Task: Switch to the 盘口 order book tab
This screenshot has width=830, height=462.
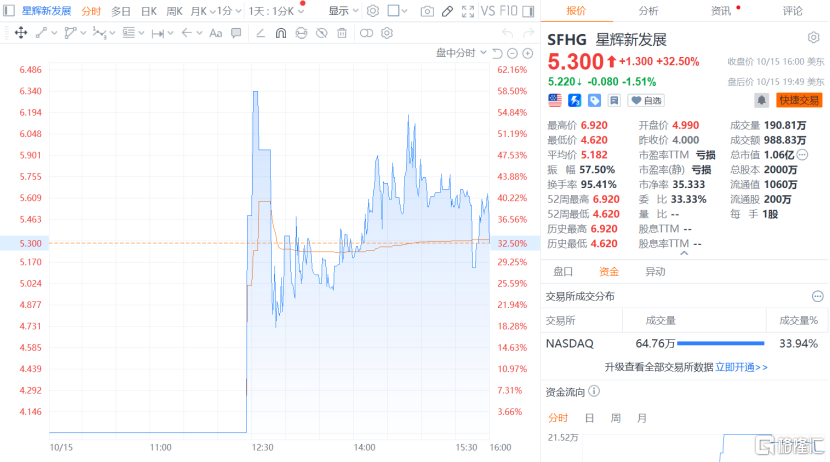Action: click(x=563, y=271)
